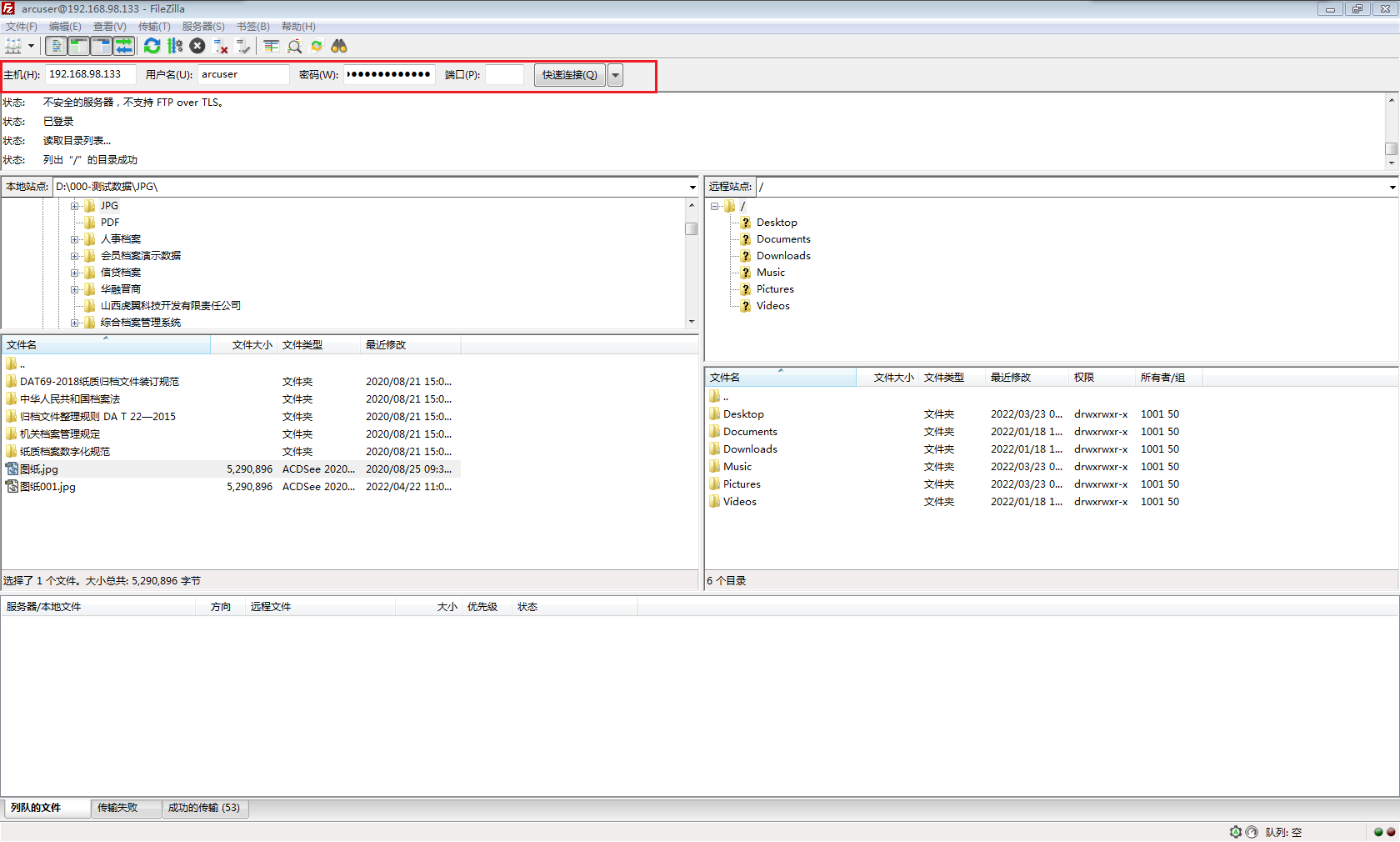Open the 文件(F) menu
The width and height of the screenshot is (1400, 842).
(x=22, y=27)
